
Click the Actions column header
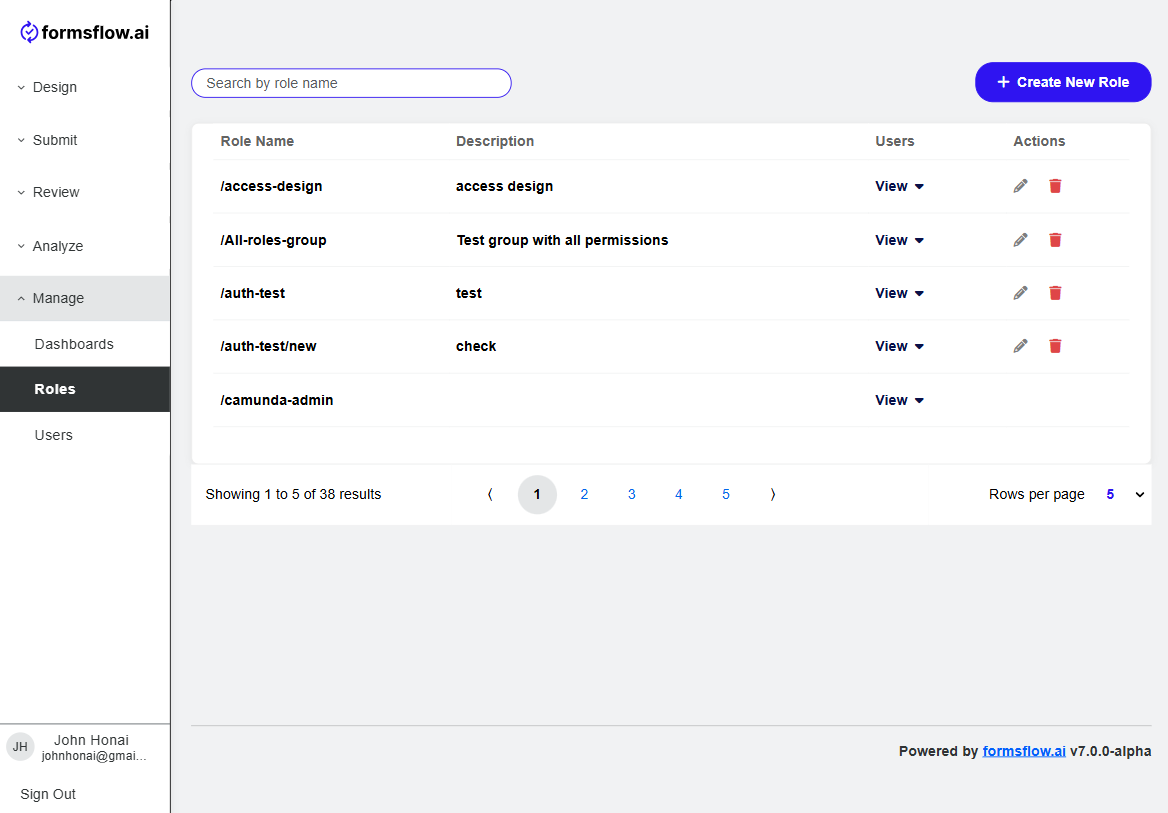(x=1039, y=141)
